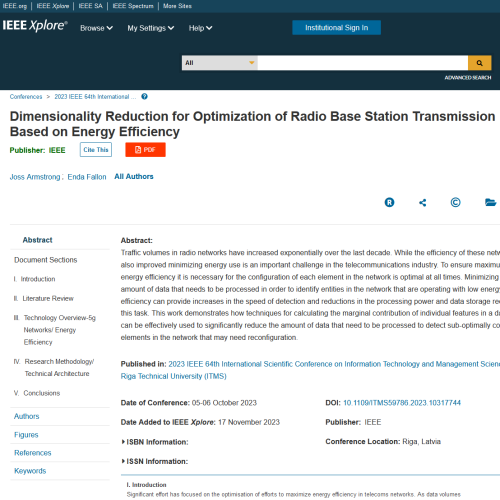The image size is (500, 500).
Task: Open the 2023 IEEE 64th International breadcrumb
Action: pos(95,97)
